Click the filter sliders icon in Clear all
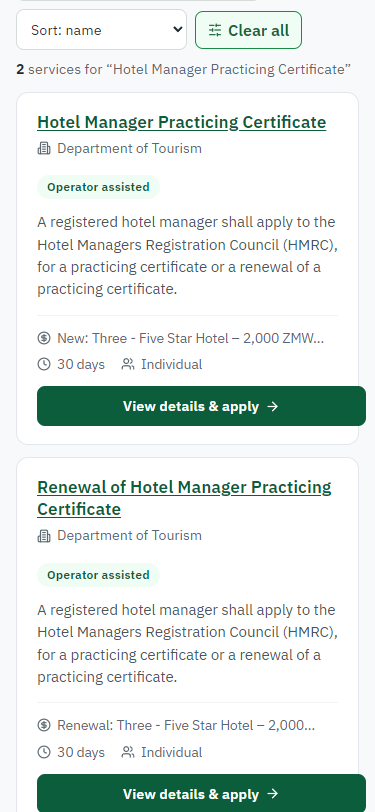The width and height of the screenshot is (375, 812). pyautogui.click(x=215, y=31)
